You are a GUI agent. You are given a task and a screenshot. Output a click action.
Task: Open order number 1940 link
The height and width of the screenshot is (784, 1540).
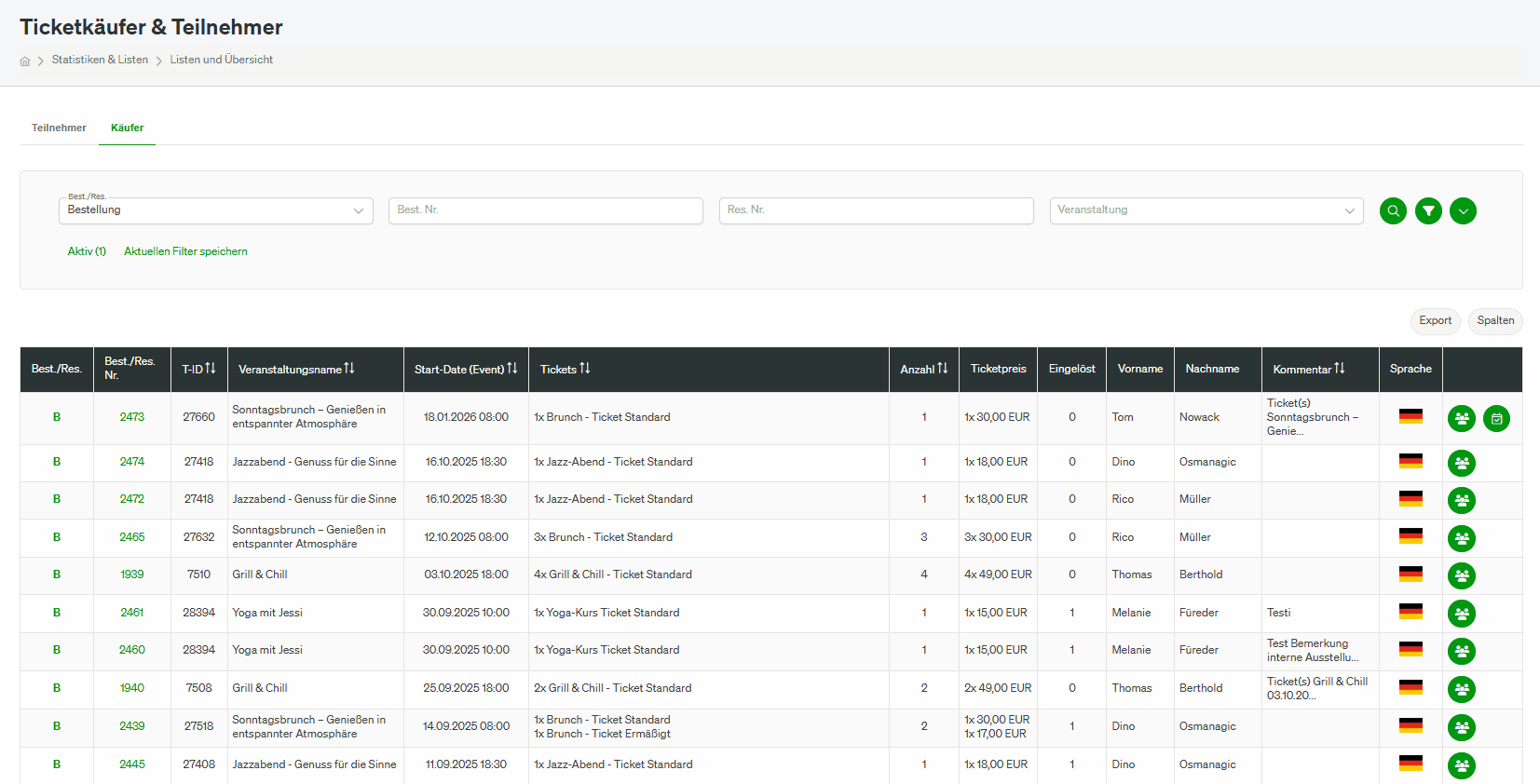coord(132,688)
